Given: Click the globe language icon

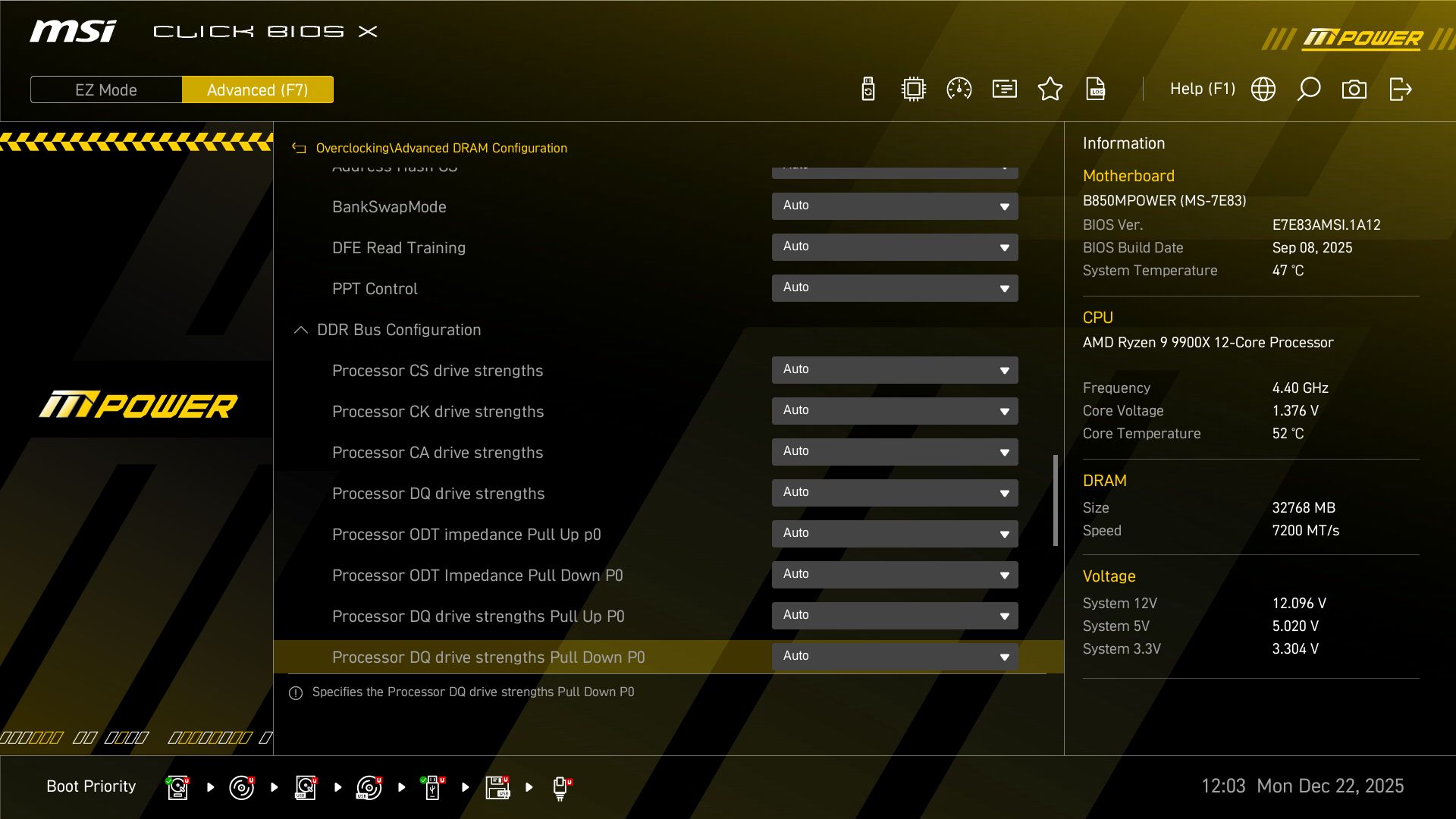Looking at the screenshot, I should tap(1263, 89).
